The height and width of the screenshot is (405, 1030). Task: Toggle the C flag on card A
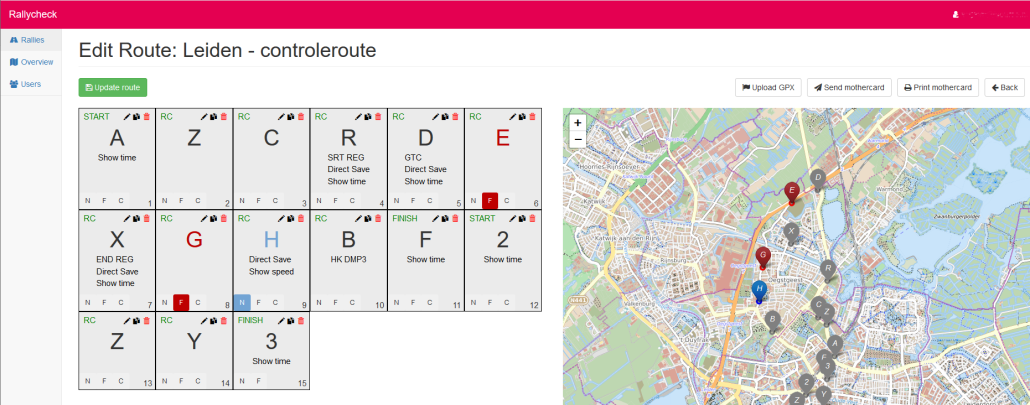[x=121, y=201]
